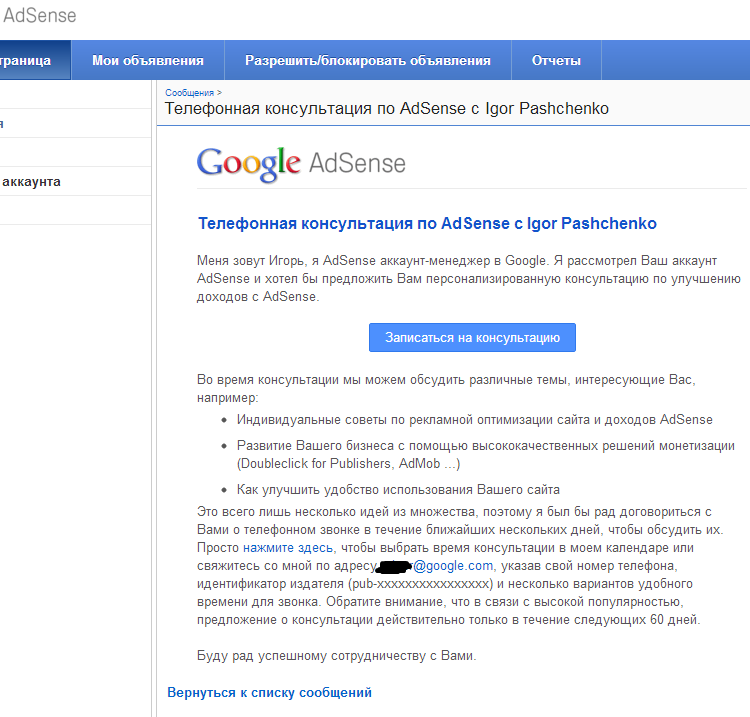
Task: Click the bullet about Индивидуальные советы по рекламной оптимизации
Action: tap(474, 420)
